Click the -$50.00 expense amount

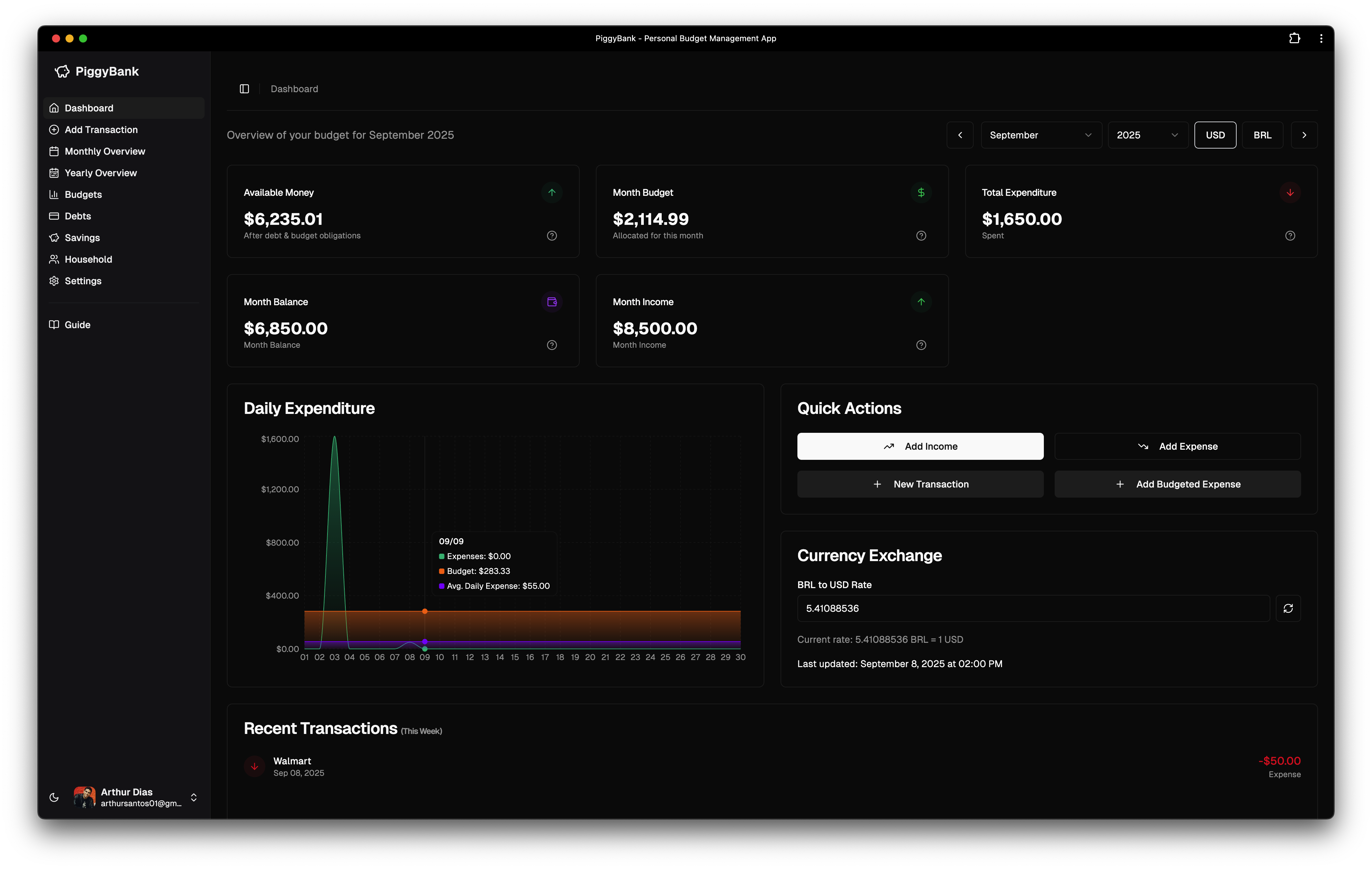[x=1279, y=761]
